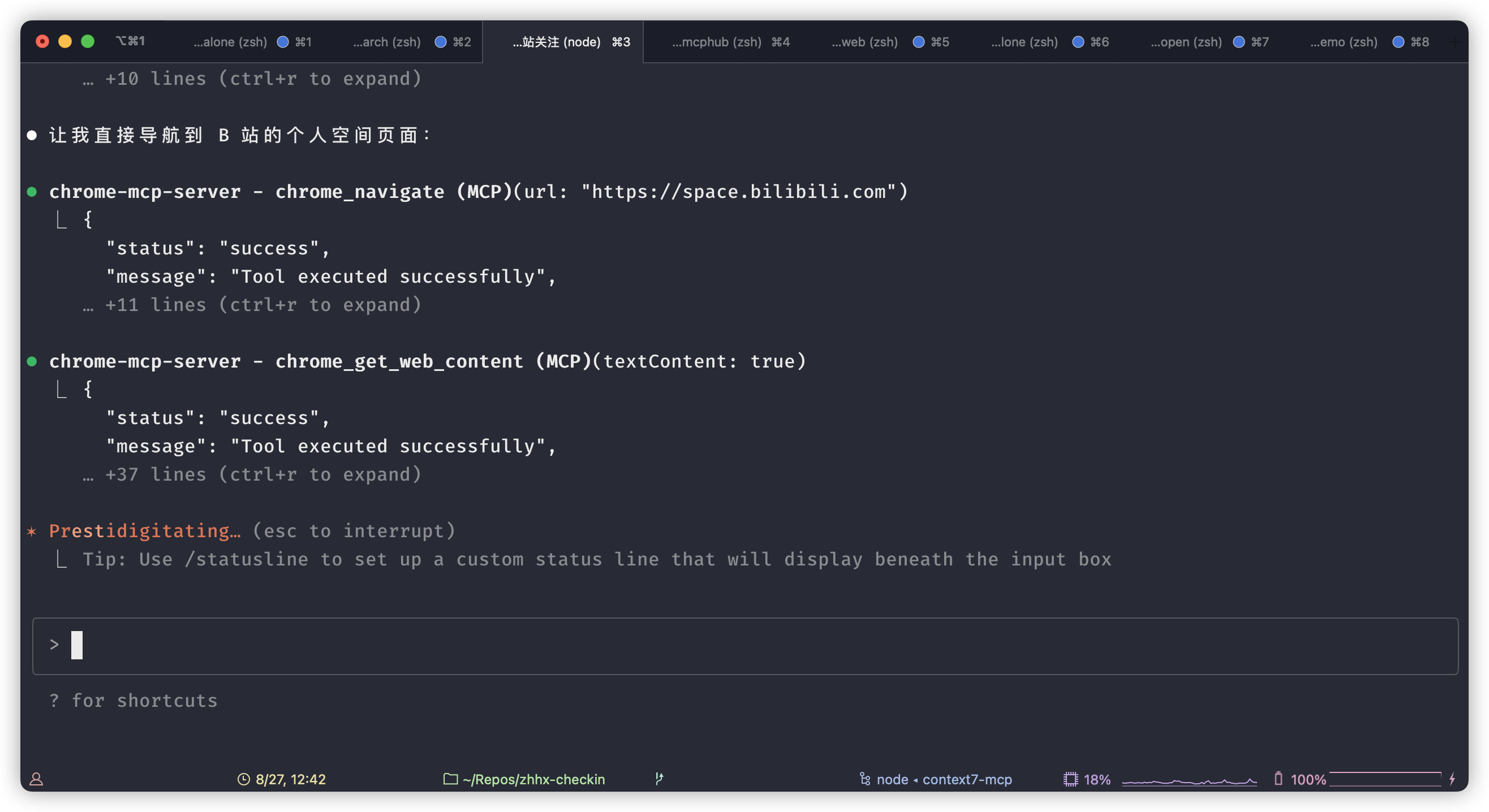Click the CPU chip icon showing 18%

[x=1070, y=779]
